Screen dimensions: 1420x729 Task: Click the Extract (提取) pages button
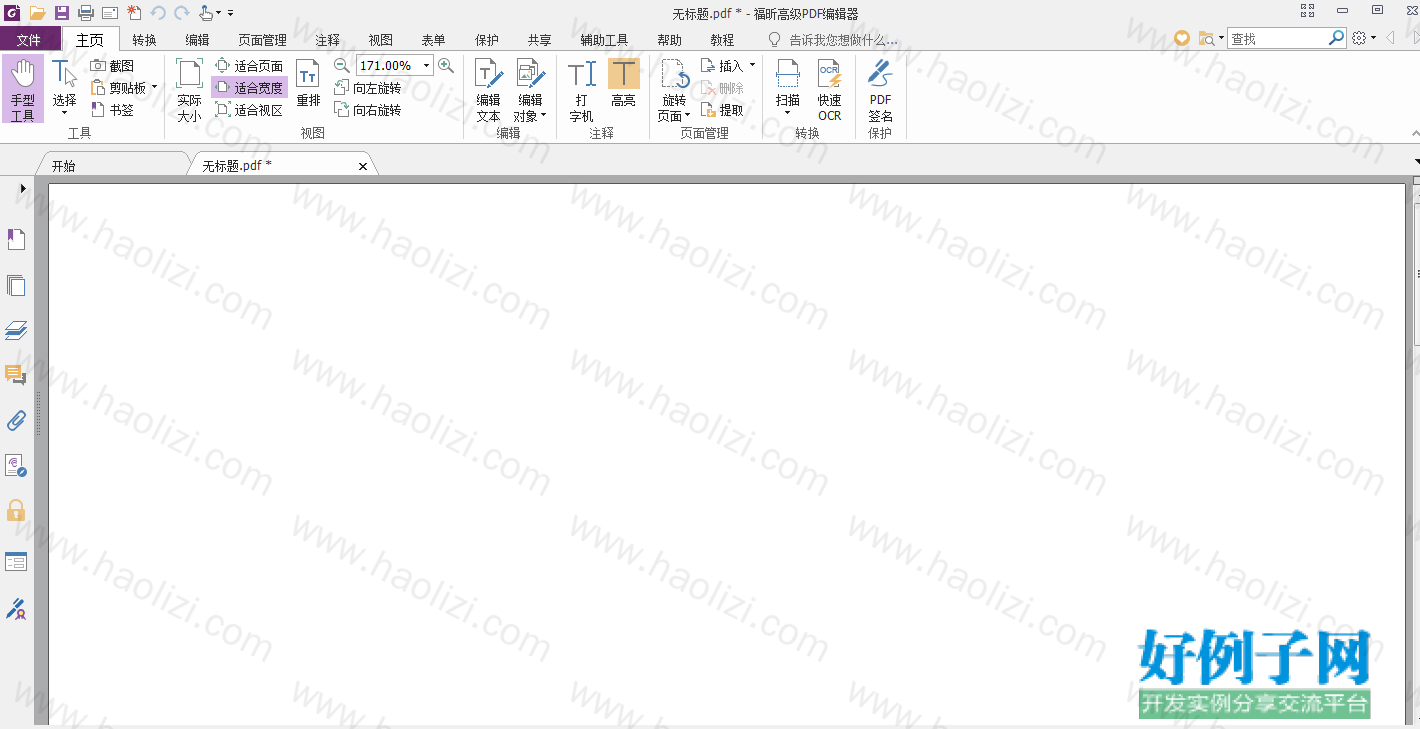pos(723,110)
